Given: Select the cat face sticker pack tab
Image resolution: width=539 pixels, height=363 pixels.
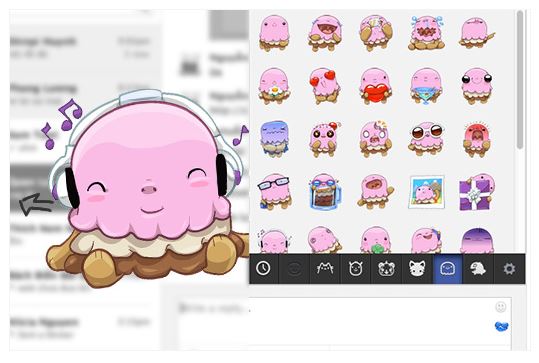Looking at the screenshot, I should pyautogui.click(x=325, y=268).
